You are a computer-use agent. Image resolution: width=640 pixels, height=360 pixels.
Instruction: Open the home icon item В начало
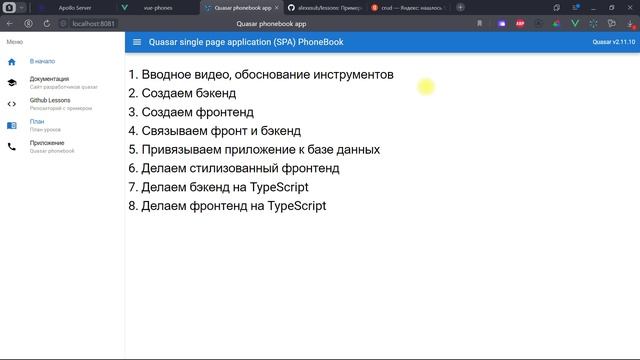11,62
